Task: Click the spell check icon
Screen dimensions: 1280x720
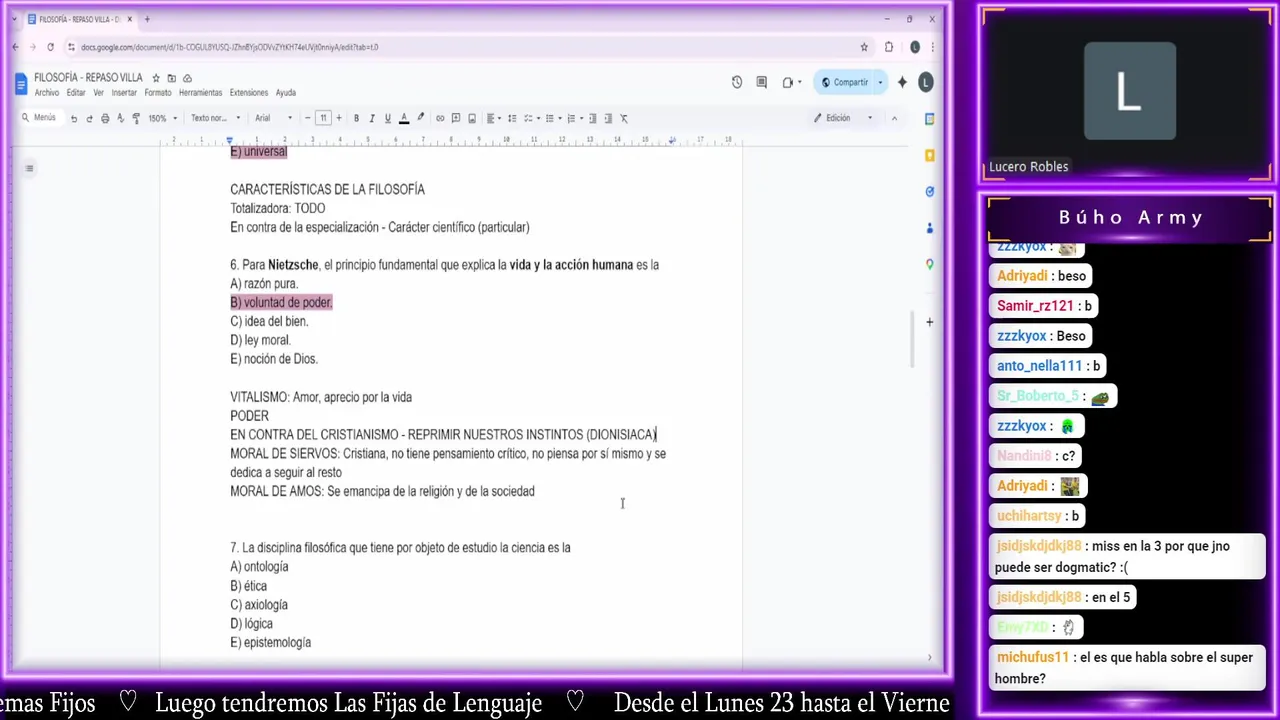Action: tap(121, 118)
